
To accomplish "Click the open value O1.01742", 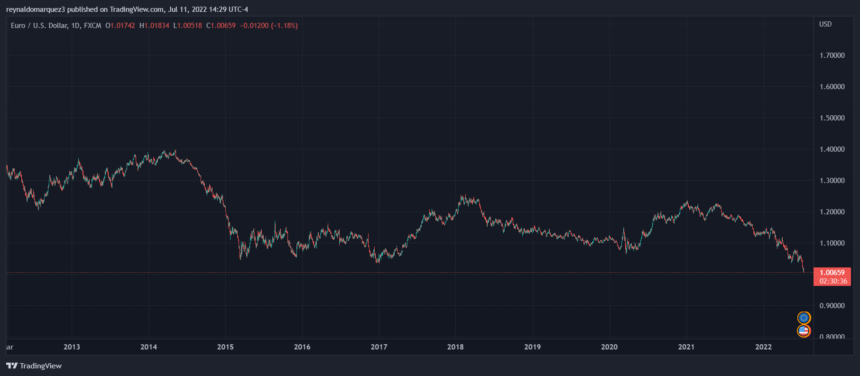I will tap(119, 25).
